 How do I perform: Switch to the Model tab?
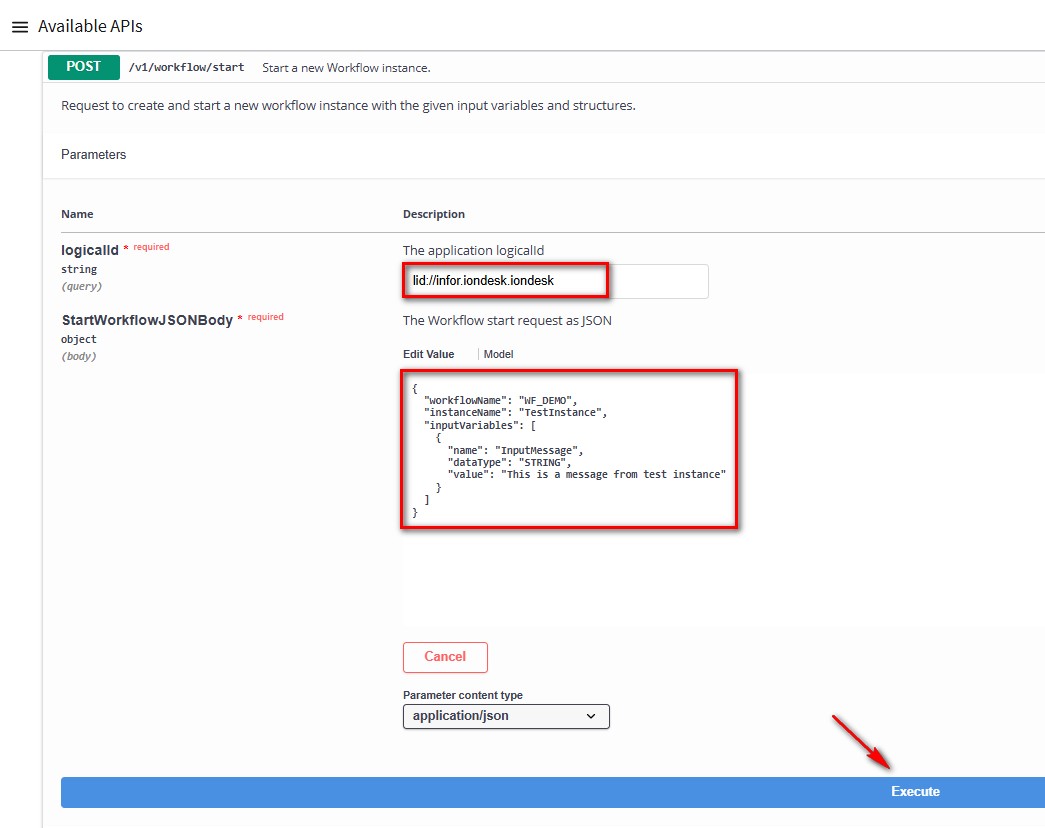[498, 354]
